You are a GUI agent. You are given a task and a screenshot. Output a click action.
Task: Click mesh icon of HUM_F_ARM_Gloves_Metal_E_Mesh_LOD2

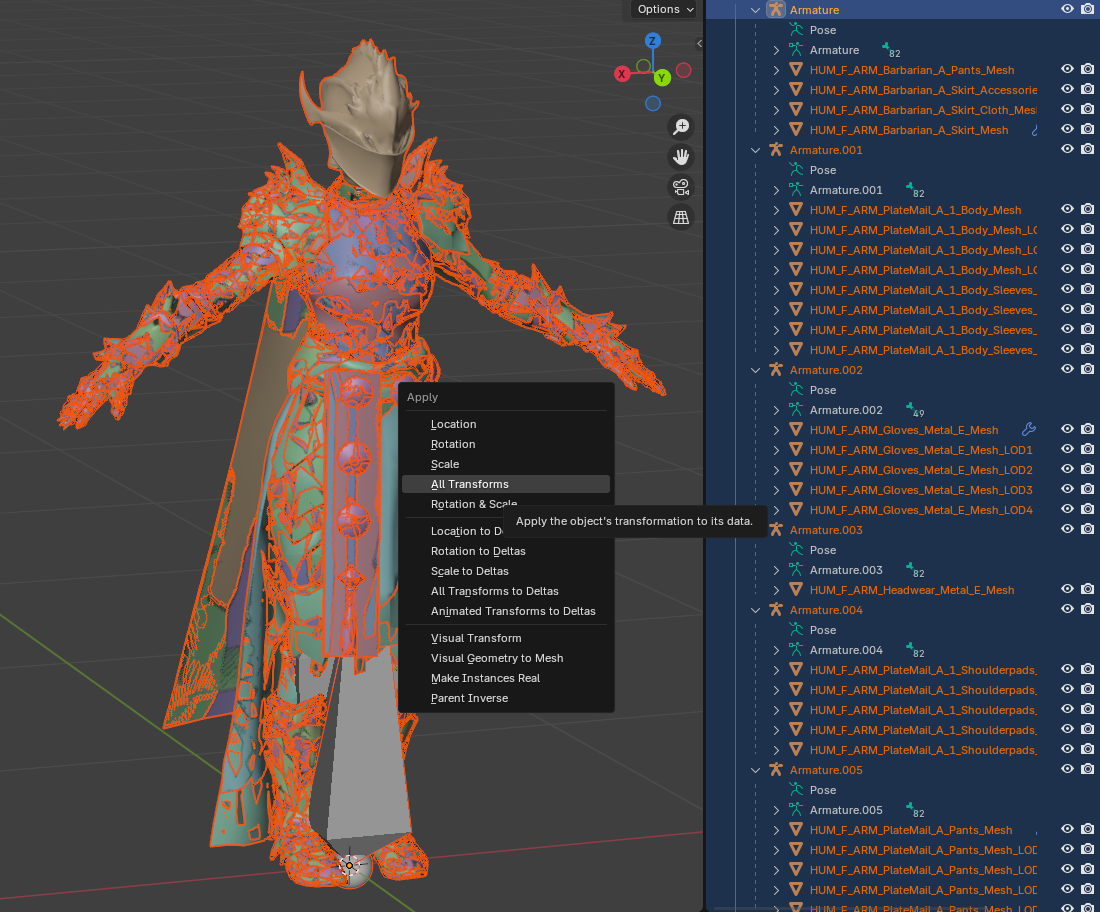tap(796, 470)
